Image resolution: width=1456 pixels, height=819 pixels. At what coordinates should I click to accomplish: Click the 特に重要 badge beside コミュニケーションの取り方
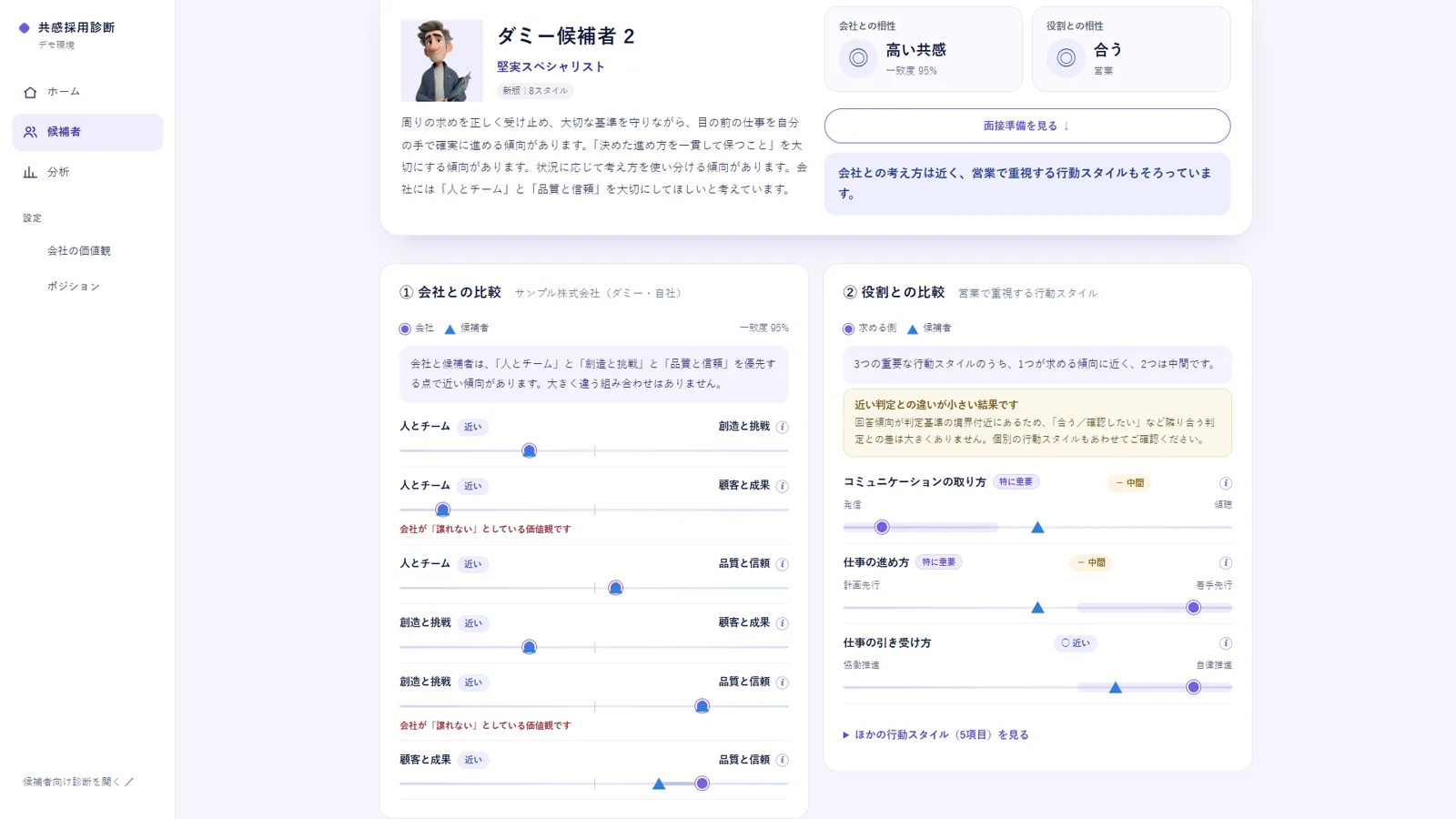(x=1016, y=482)
